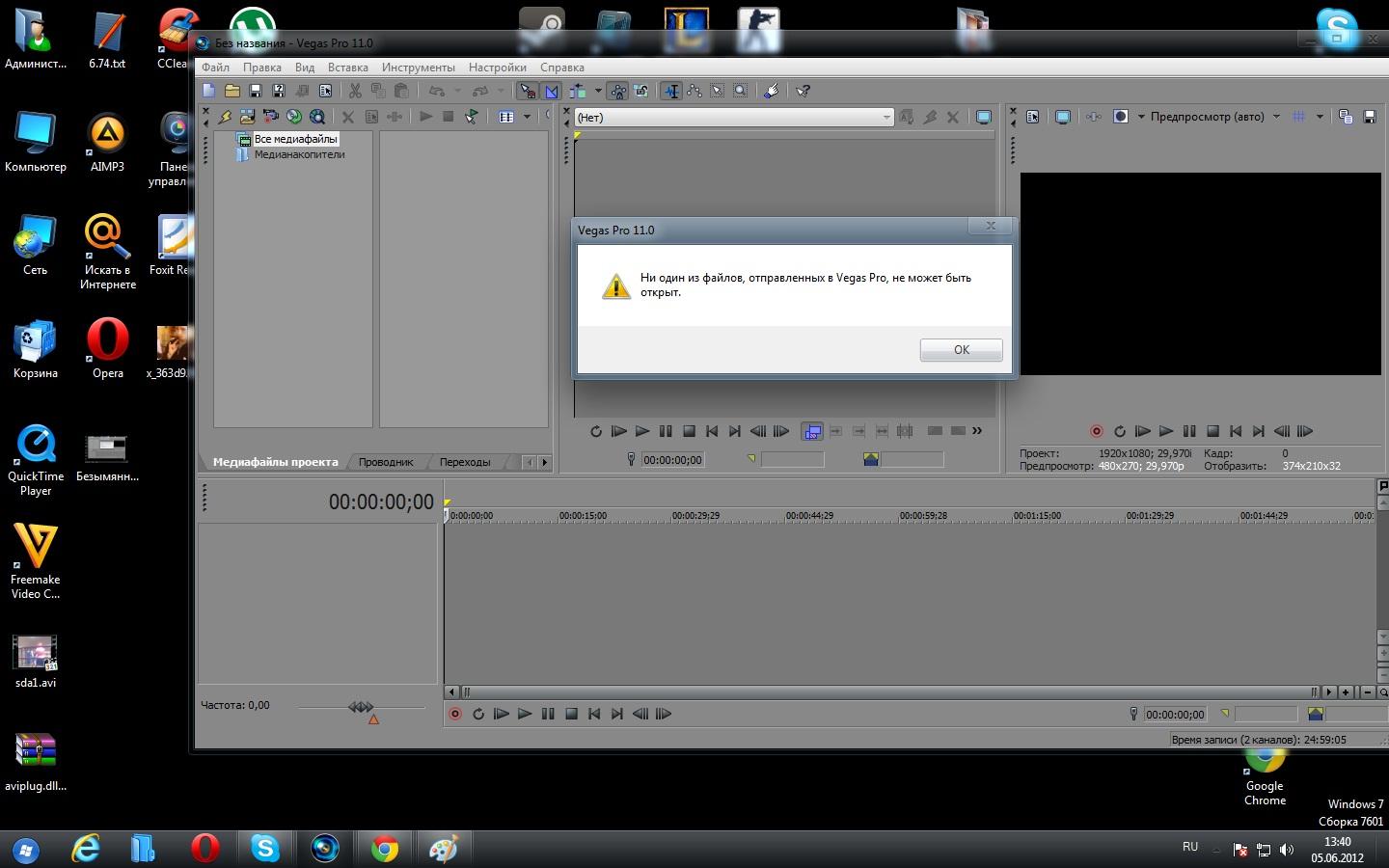
Task: Open the Overlays dropdown arrow in preview
Action: [1320, 117]
